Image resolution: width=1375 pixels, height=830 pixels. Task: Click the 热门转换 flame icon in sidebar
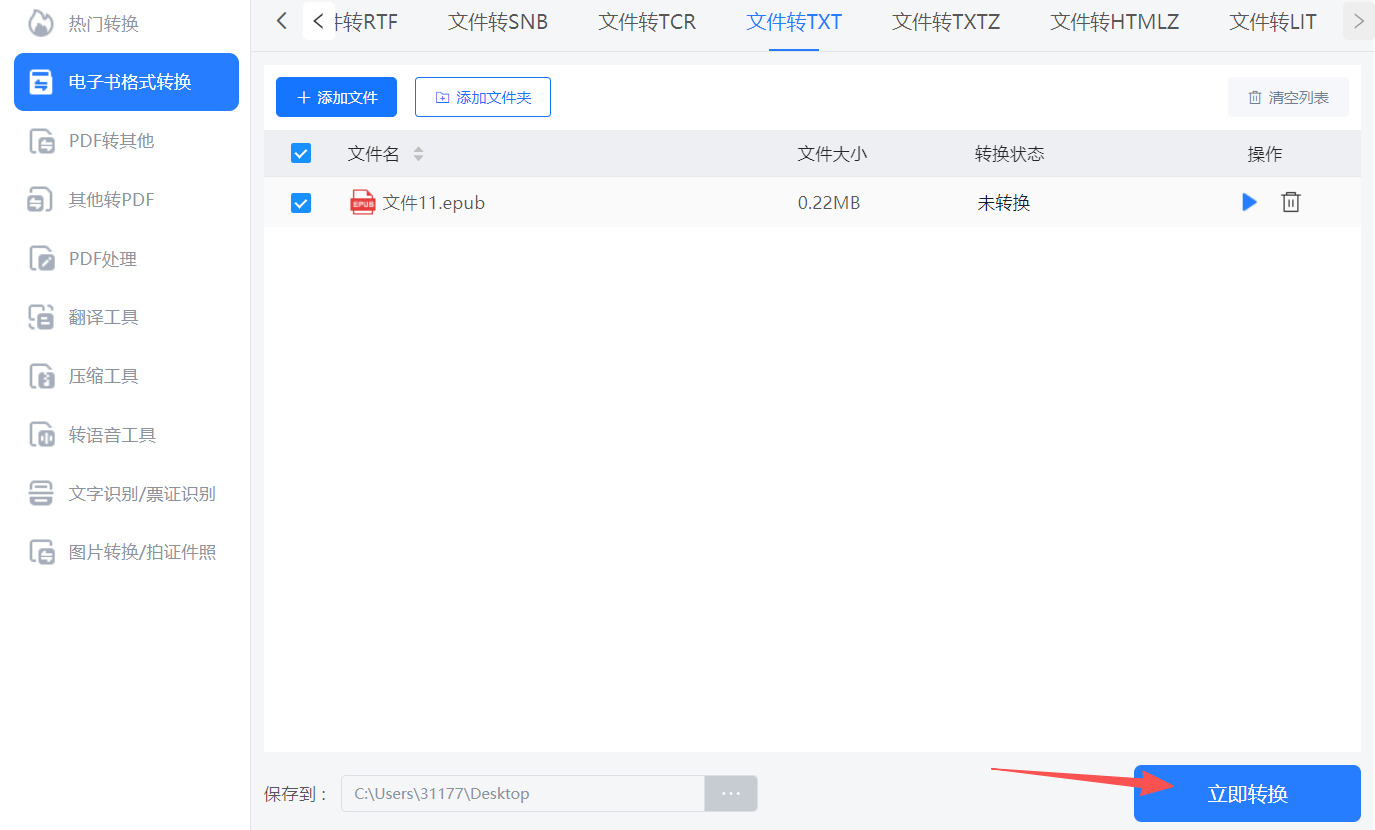(x=41, y=23)
